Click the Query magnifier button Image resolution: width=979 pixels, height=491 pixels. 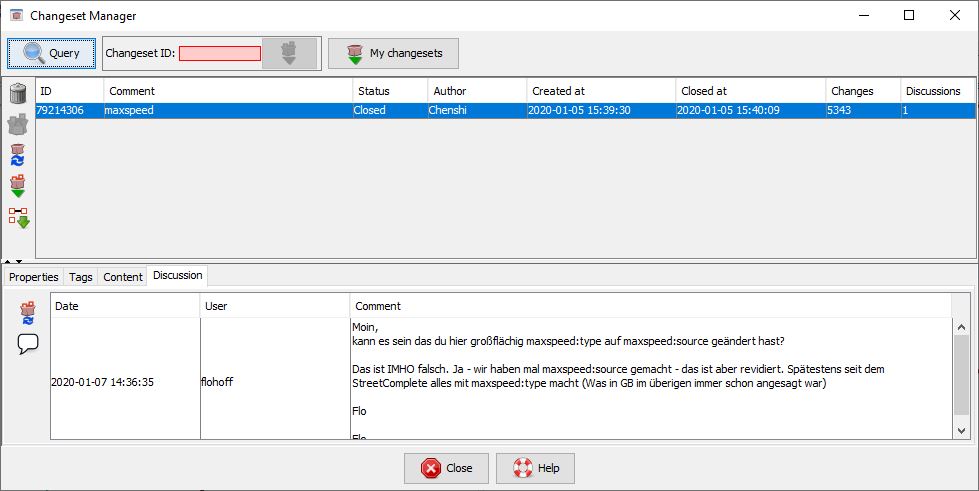51,53
